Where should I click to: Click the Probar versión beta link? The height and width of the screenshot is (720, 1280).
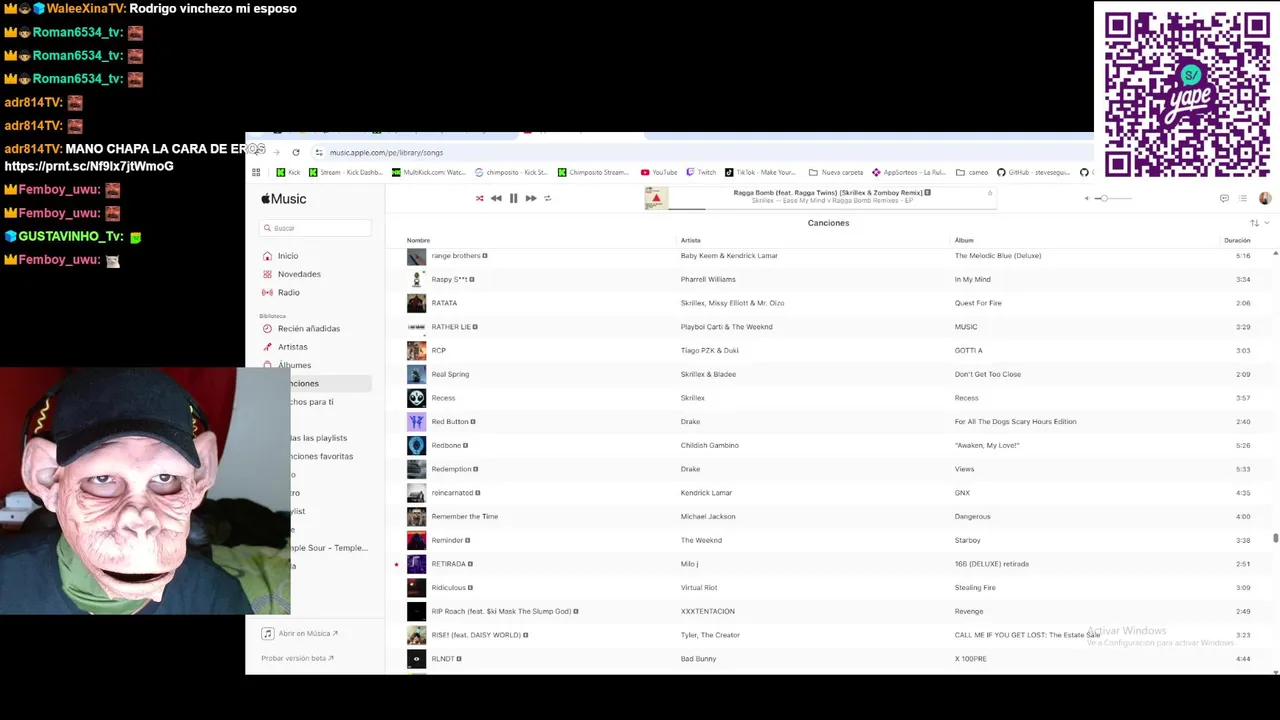click(297, 658)
